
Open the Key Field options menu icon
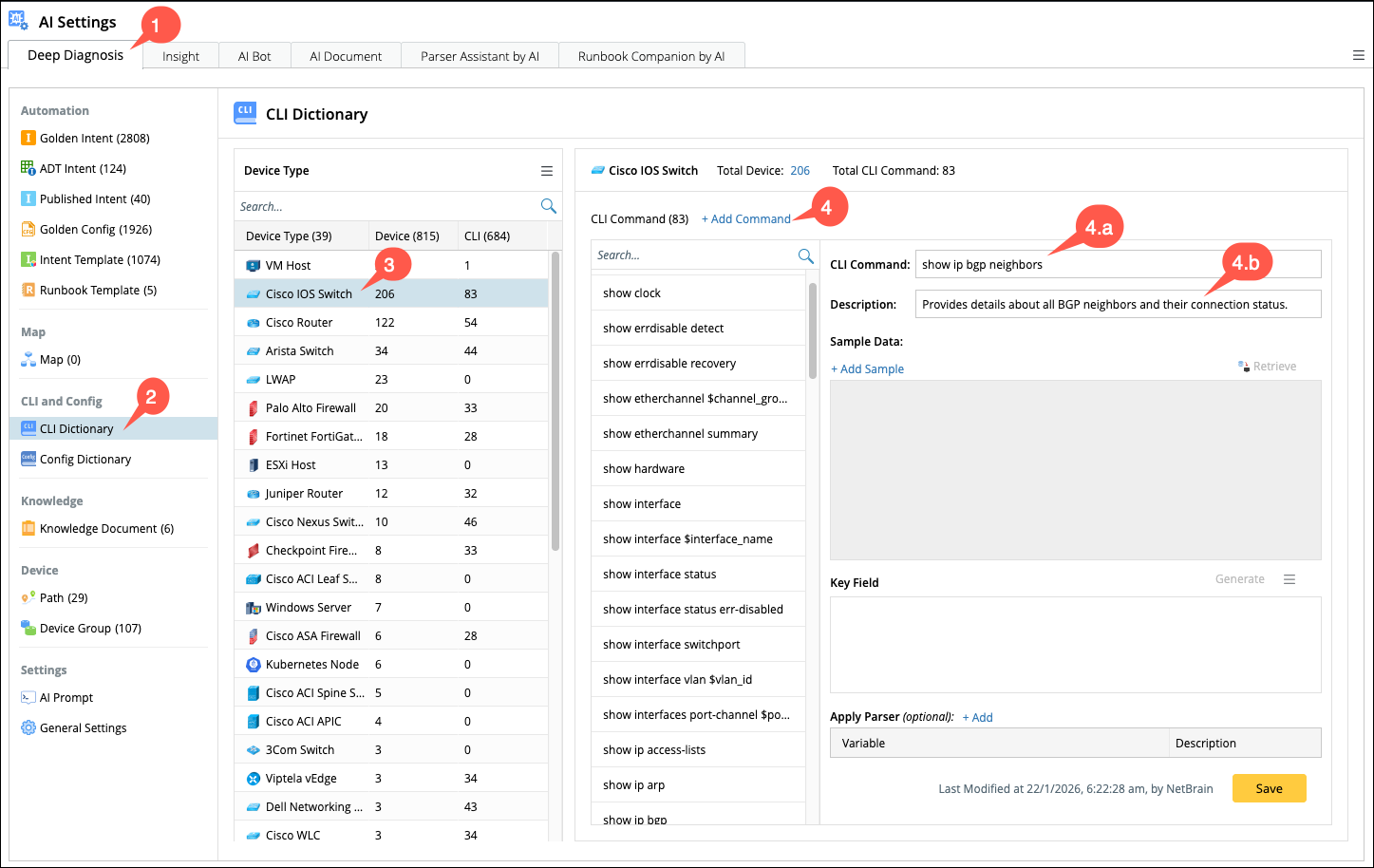[x=1289, y=579]
